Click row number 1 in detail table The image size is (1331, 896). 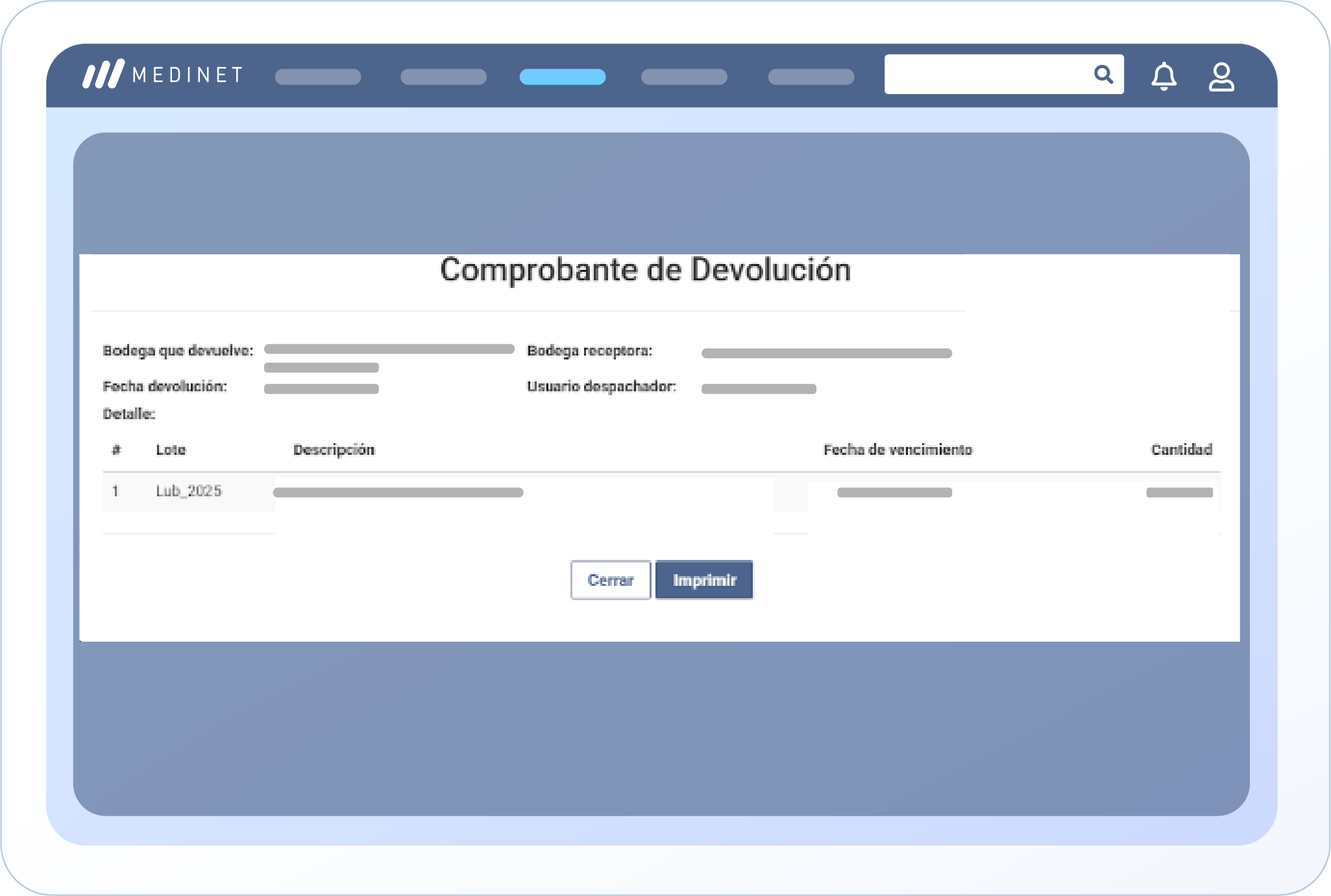tap(116, 491)
